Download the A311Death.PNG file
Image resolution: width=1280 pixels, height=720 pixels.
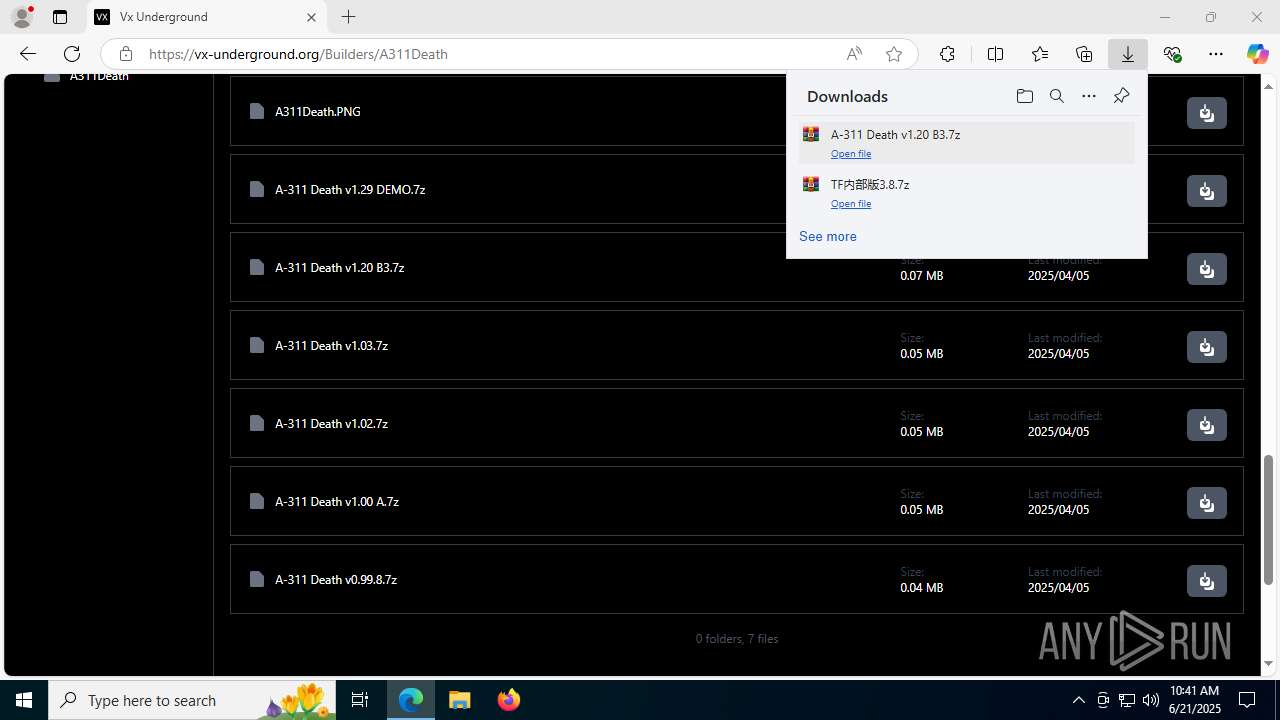[x=1206, y=113]
